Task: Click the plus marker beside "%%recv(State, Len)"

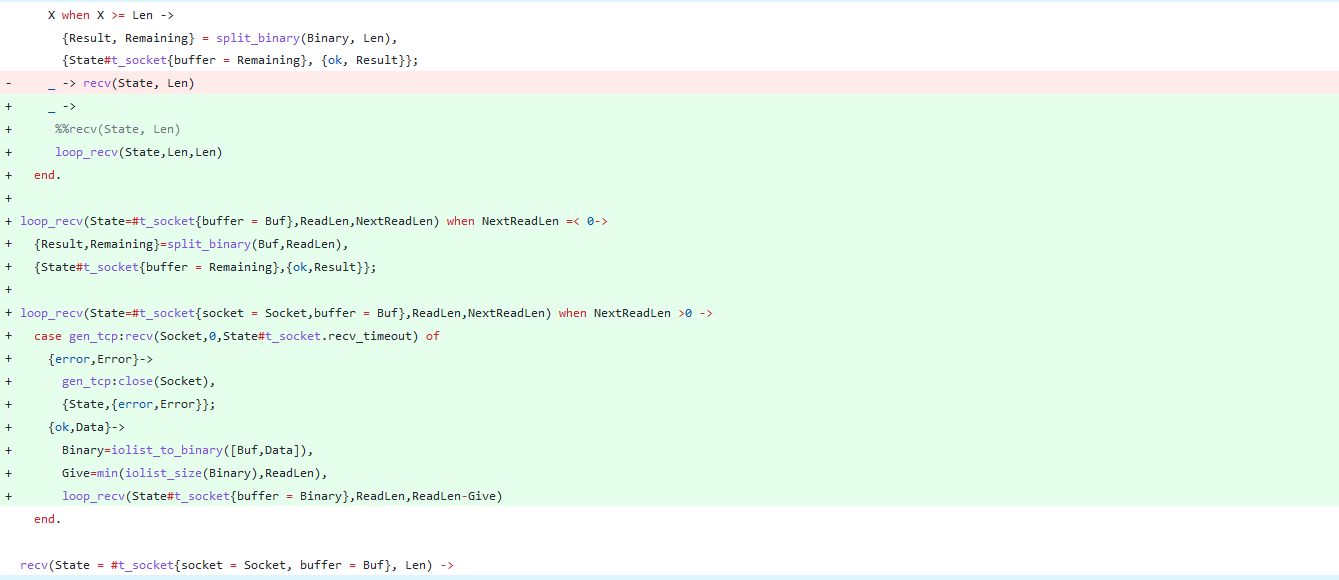Action: point(8,129)
